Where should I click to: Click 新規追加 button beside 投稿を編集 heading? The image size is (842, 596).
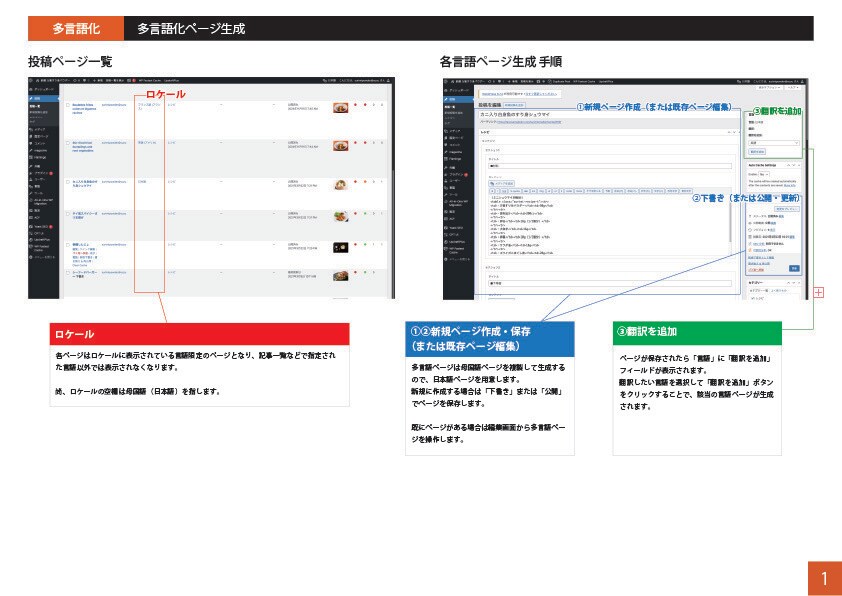click(x=514, y=105)
